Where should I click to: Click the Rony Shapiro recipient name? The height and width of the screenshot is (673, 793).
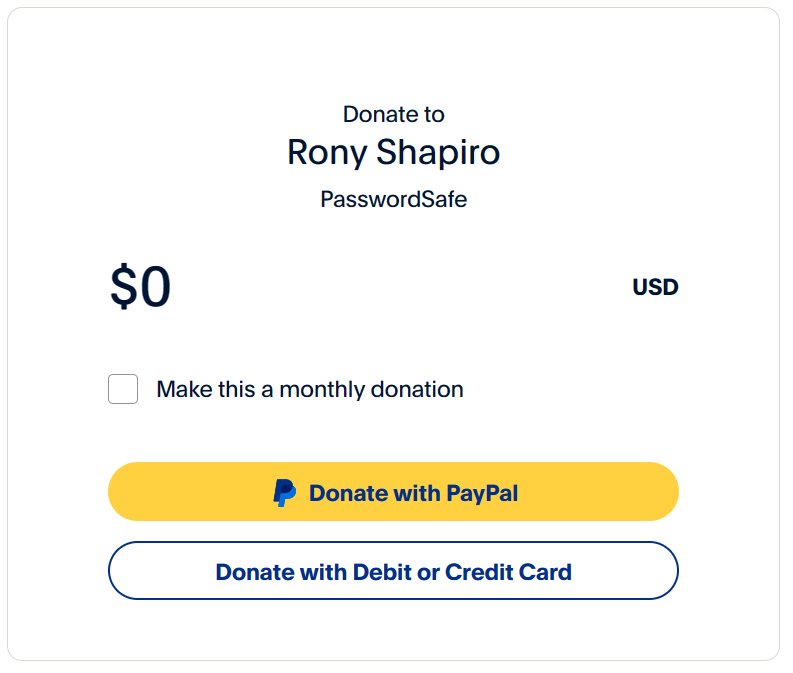tap(393, 152)
